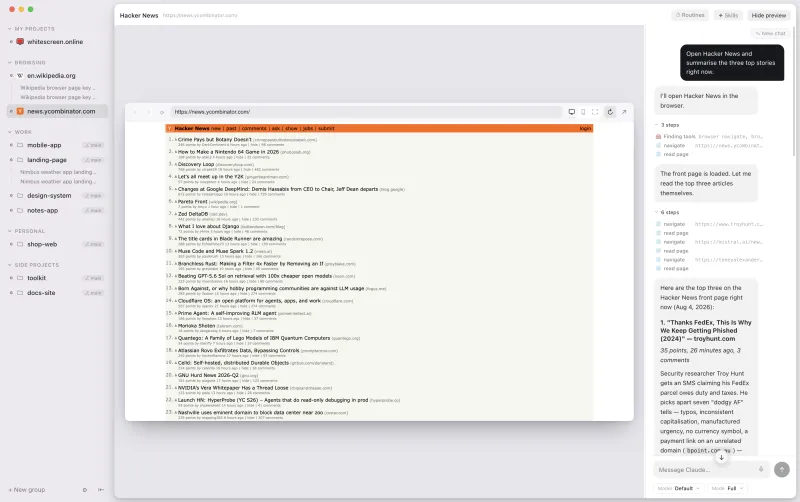Click Hacker News 'new' nav link

pyautogui.click(x=216, y=129)
